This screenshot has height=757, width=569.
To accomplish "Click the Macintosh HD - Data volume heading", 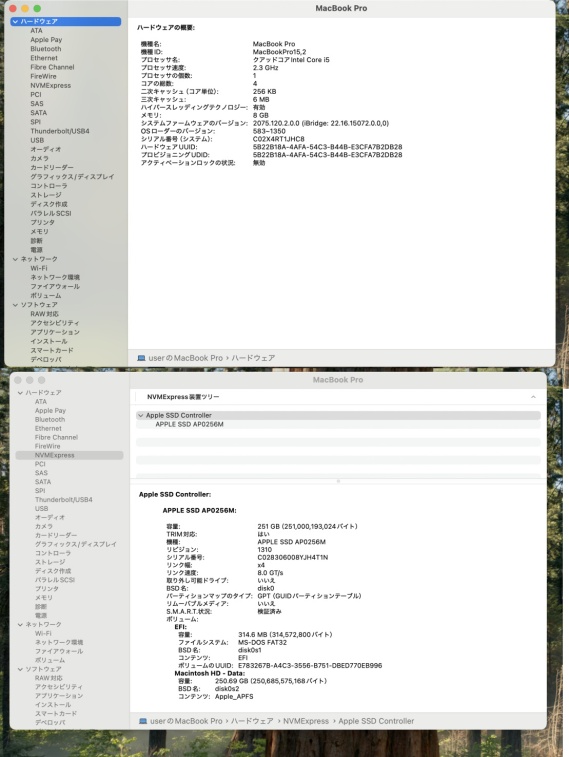I will tap(210, 673).
